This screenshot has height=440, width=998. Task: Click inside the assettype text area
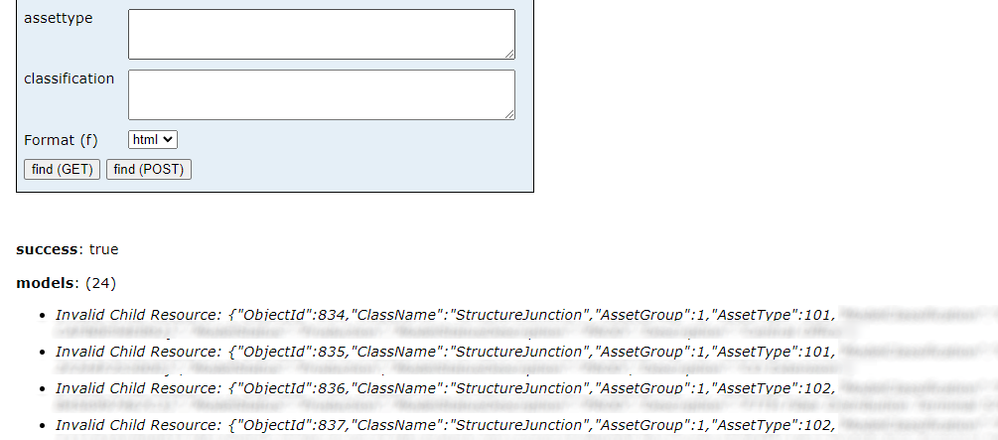tap(321, 34)
